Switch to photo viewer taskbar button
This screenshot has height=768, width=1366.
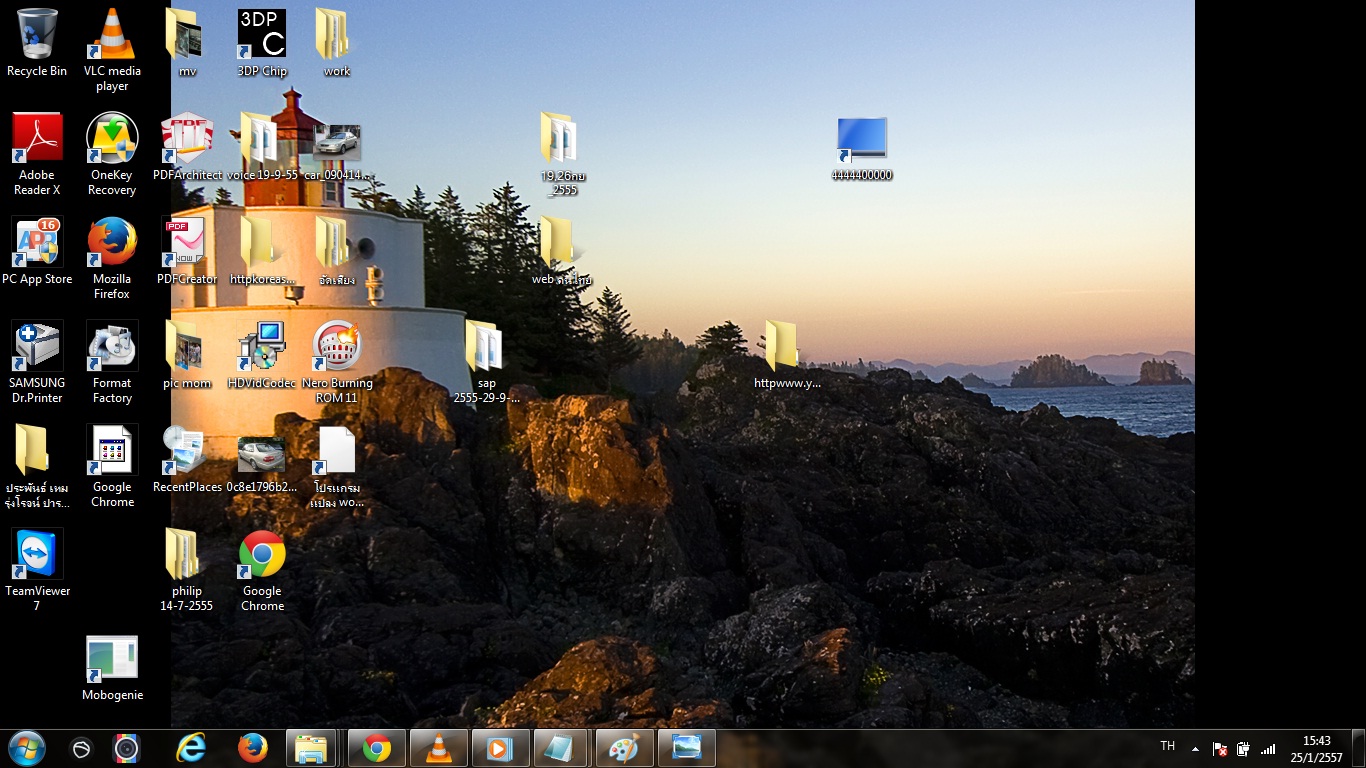pyautogui.click(x=686, y=748)
